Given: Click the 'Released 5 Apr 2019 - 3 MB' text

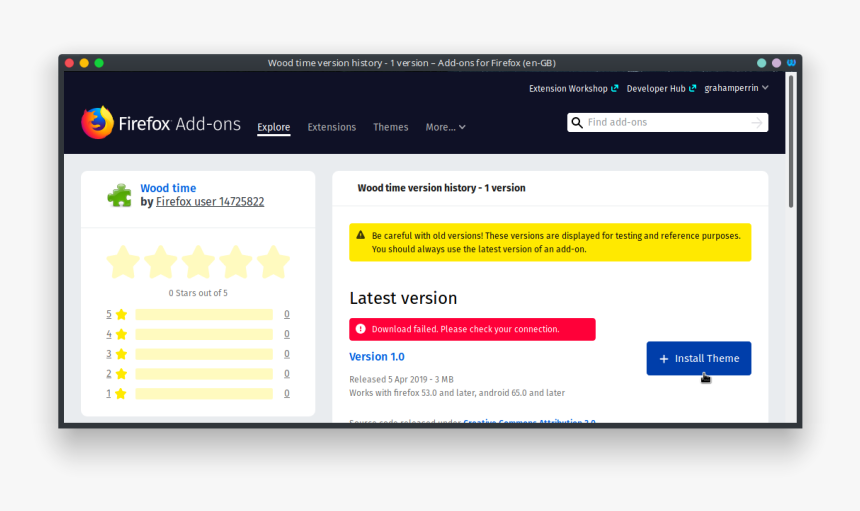Looking at the screenshot, I should [x=401, y=379].
